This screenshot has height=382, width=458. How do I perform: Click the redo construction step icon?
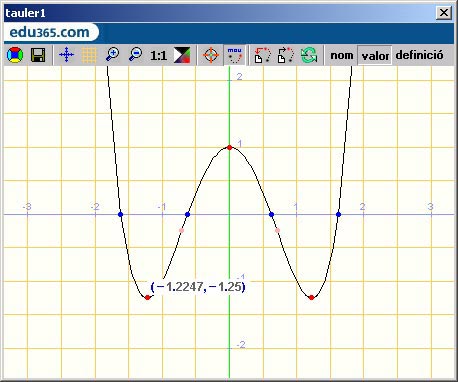pos(286,55)
